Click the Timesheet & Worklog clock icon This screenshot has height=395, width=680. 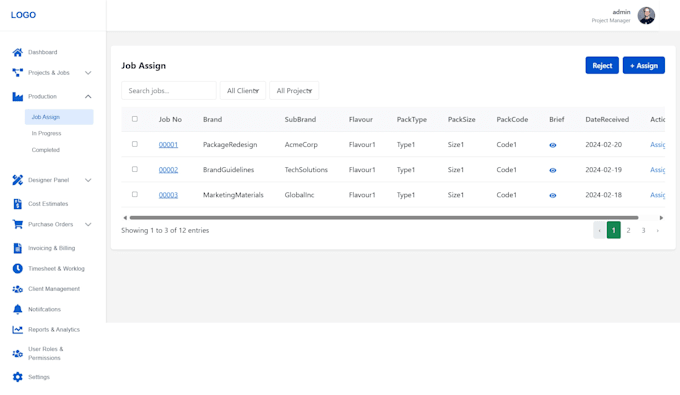tap(17, 269)
